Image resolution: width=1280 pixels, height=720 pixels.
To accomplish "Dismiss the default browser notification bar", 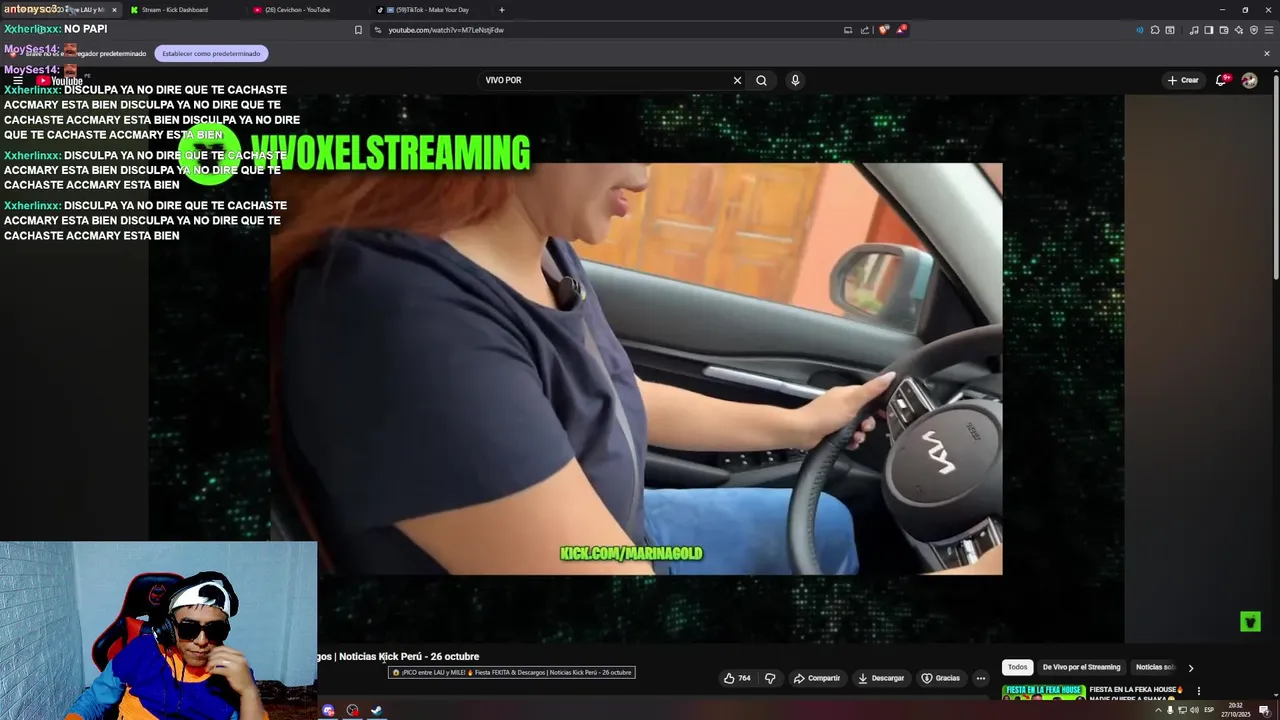I will click(1267, 53).
